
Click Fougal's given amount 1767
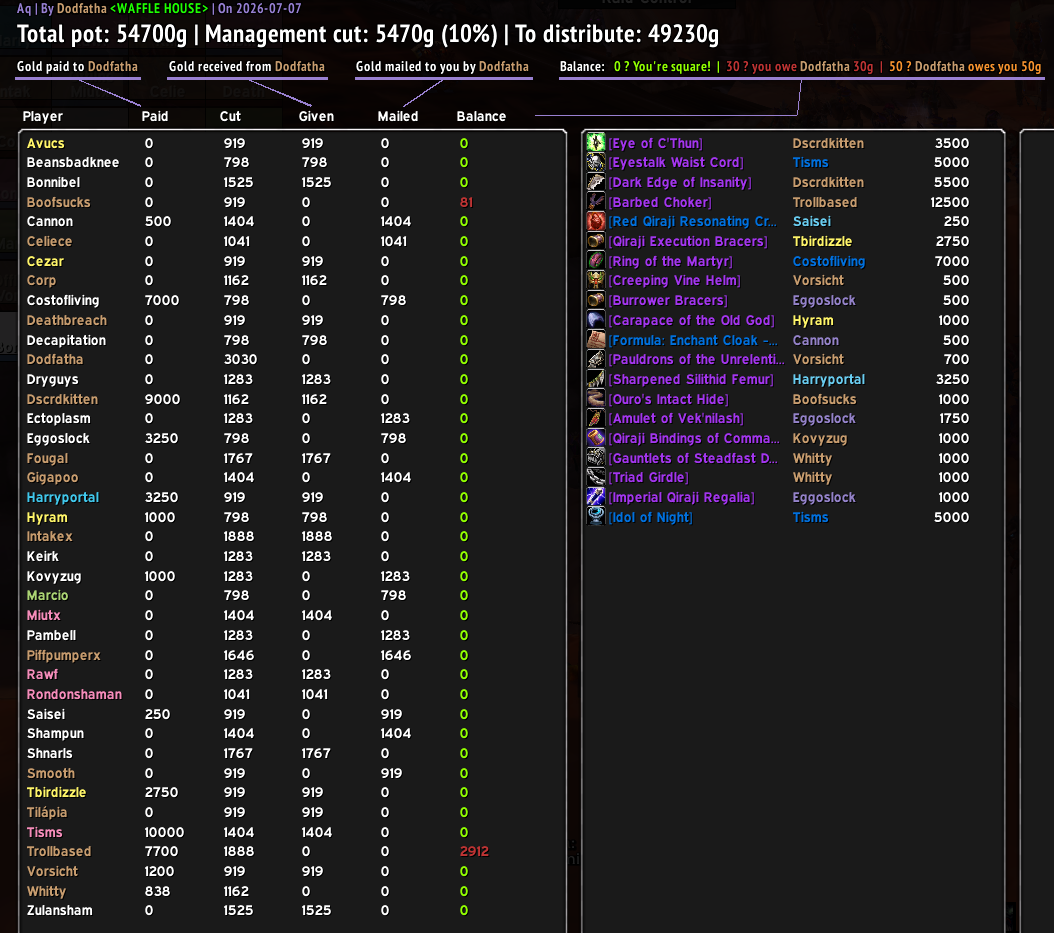[x=315, y=458]
